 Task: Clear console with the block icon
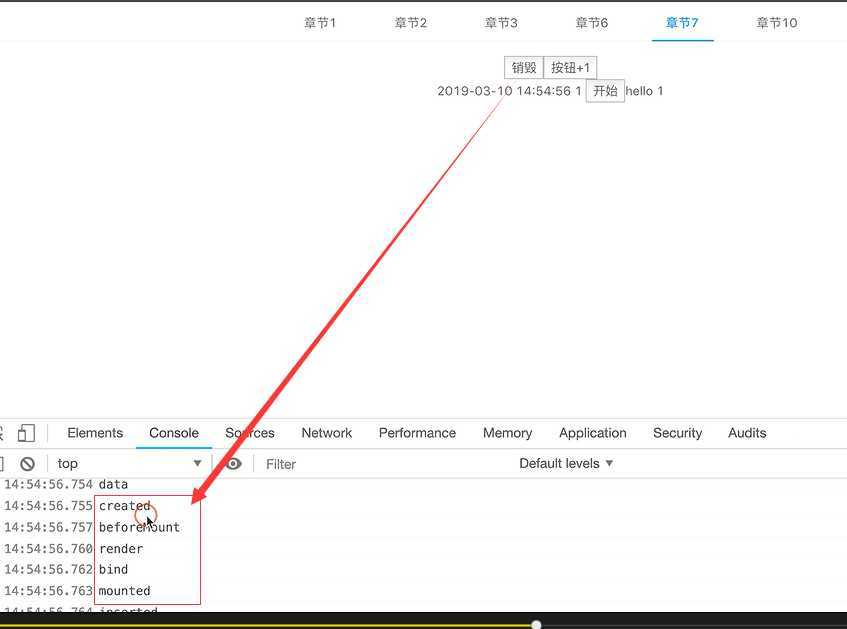(28, 464)
